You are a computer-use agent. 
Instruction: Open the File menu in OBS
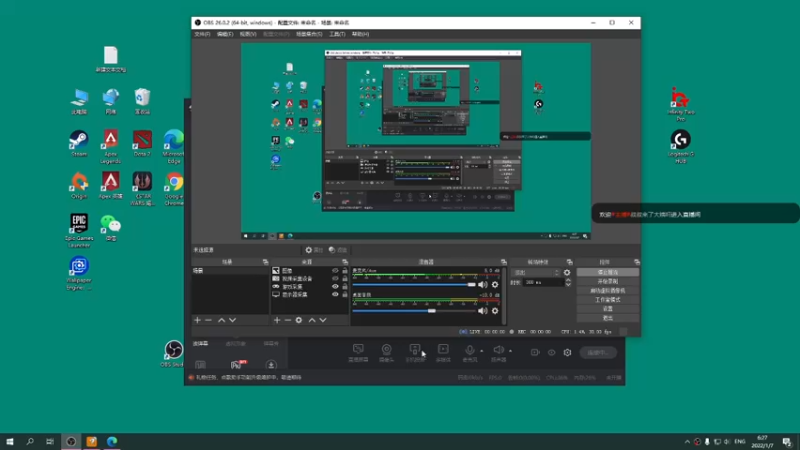[x=202, y=34]
